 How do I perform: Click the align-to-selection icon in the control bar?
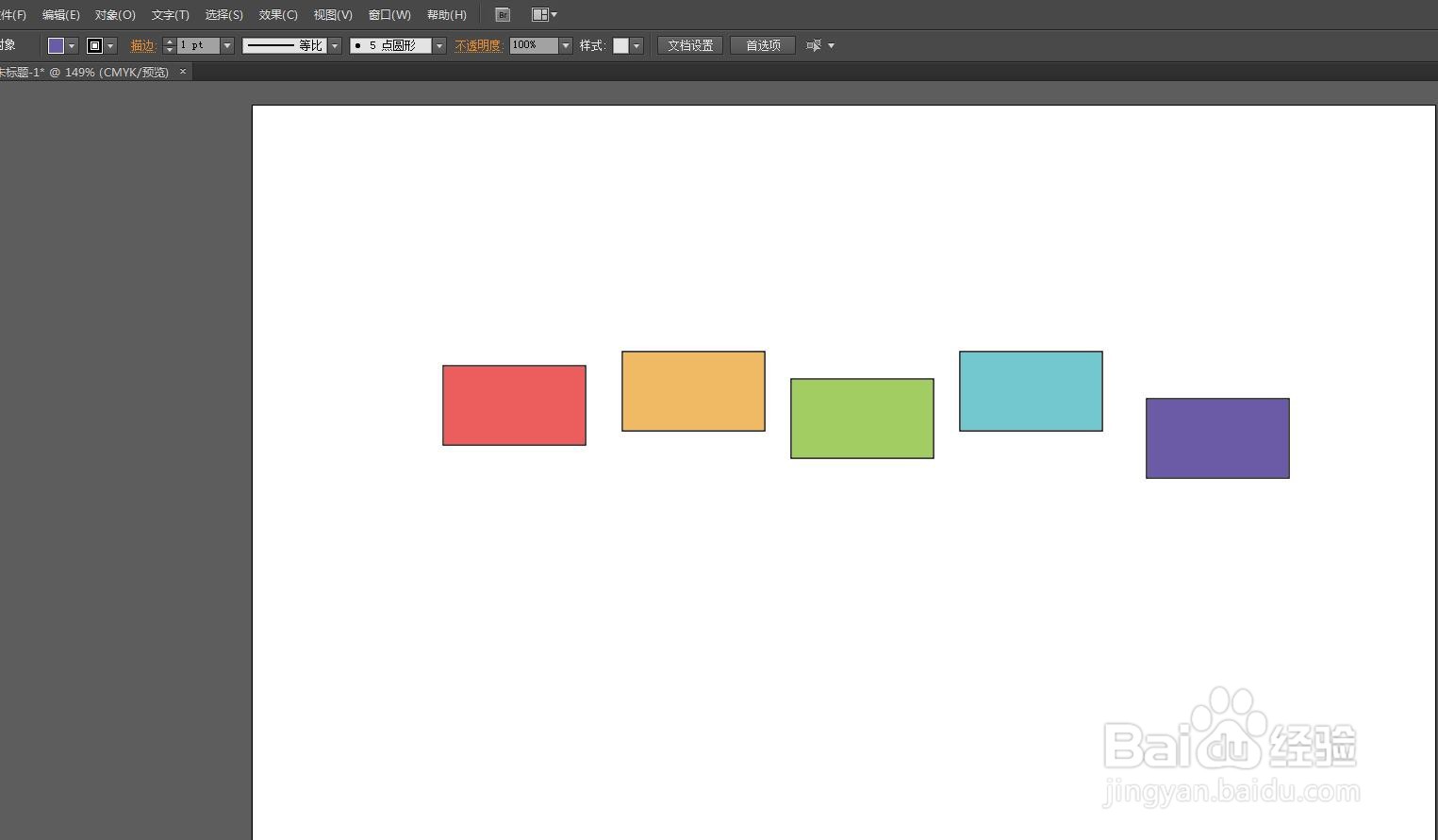click(x=814, y=45)
